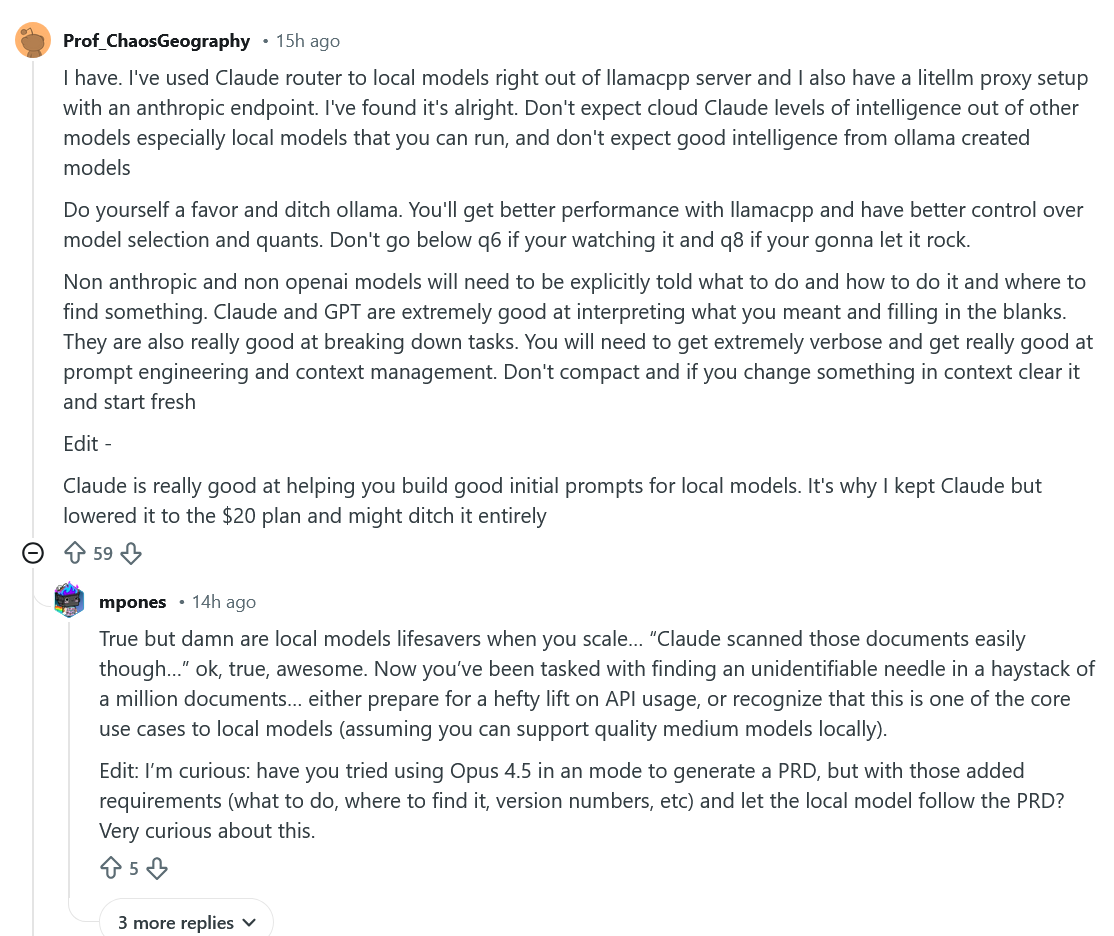This screenshot has width=1114, height=936.
Task: Select the vote count of 5 on mpones's reply
Action: (135, 868)
